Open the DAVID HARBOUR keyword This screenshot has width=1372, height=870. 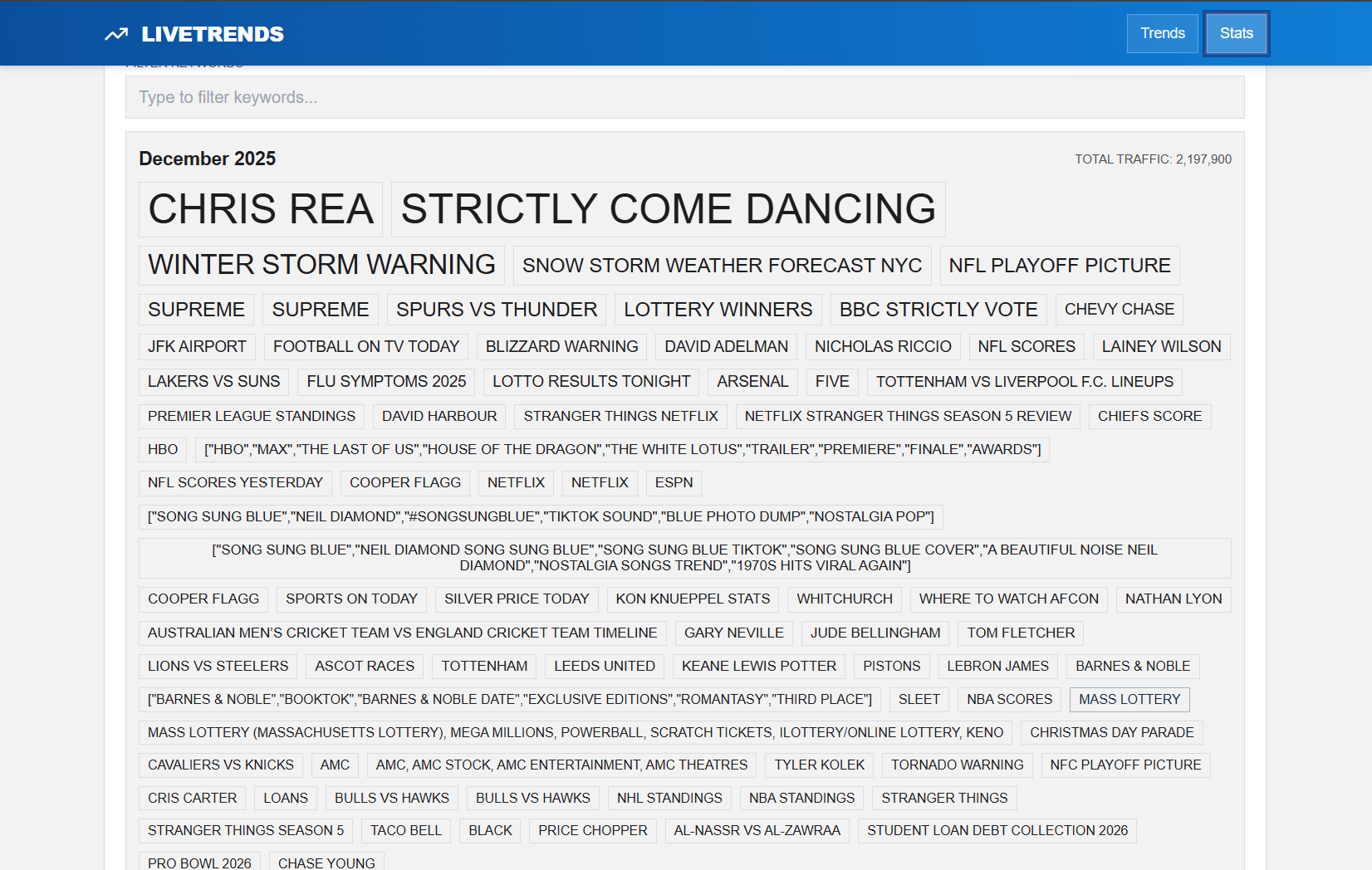(439, 417)
